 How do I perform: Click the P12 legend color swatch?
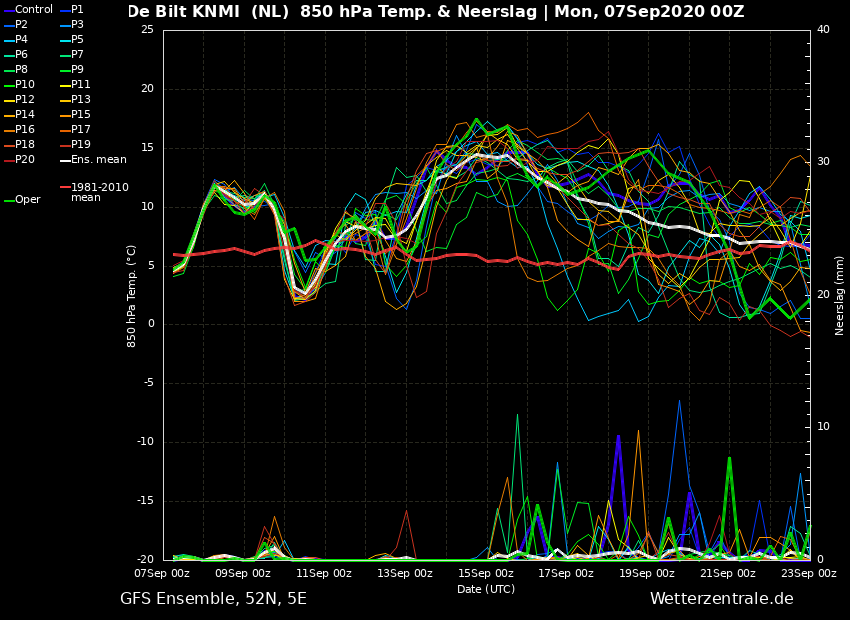click(9, 100)
